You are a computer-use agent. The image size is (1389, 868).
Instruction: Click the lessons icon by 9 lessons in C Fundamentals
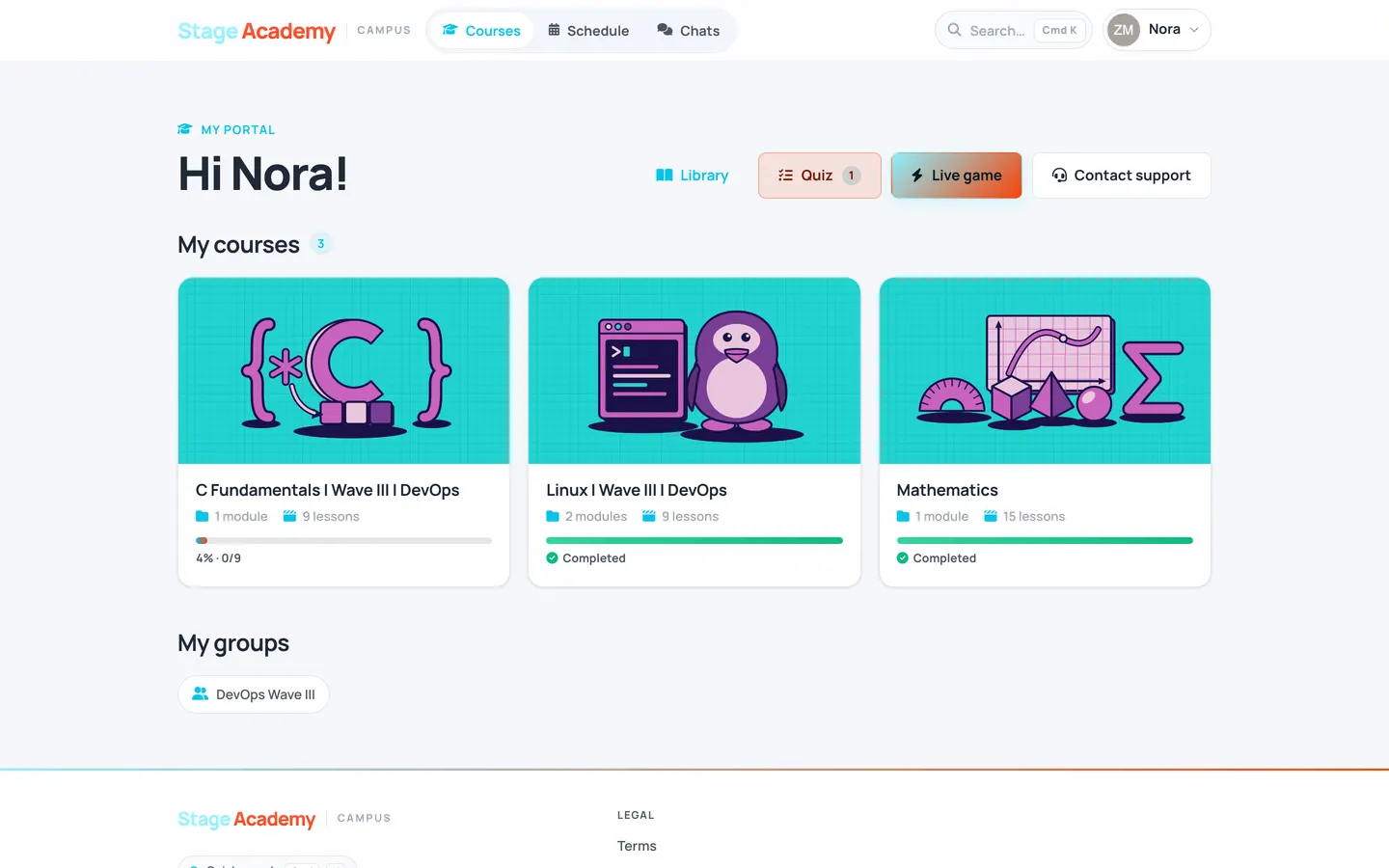(x=289, y=517)
